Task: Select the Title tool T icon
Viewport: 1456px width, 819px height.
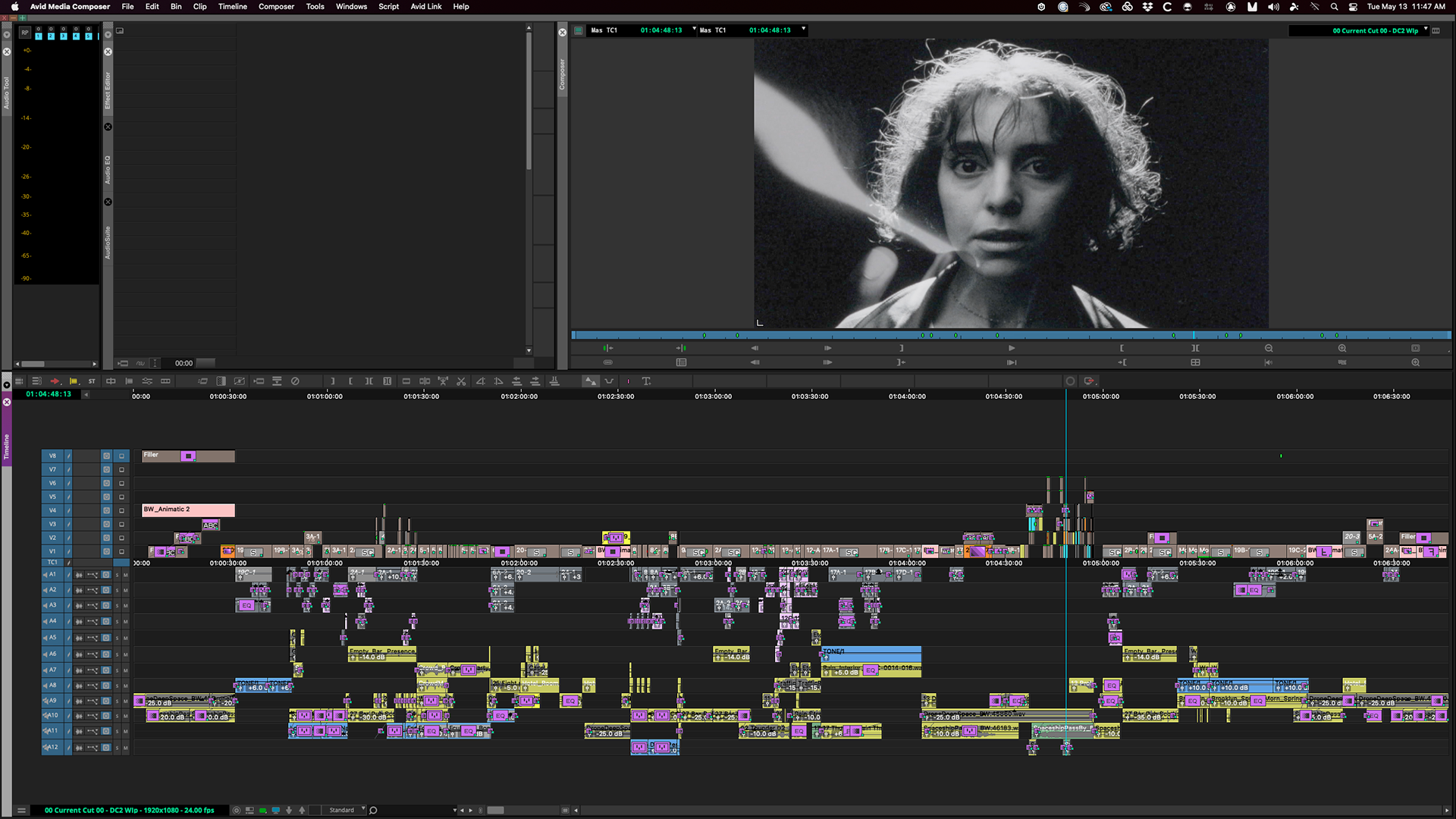Action: 646,381
